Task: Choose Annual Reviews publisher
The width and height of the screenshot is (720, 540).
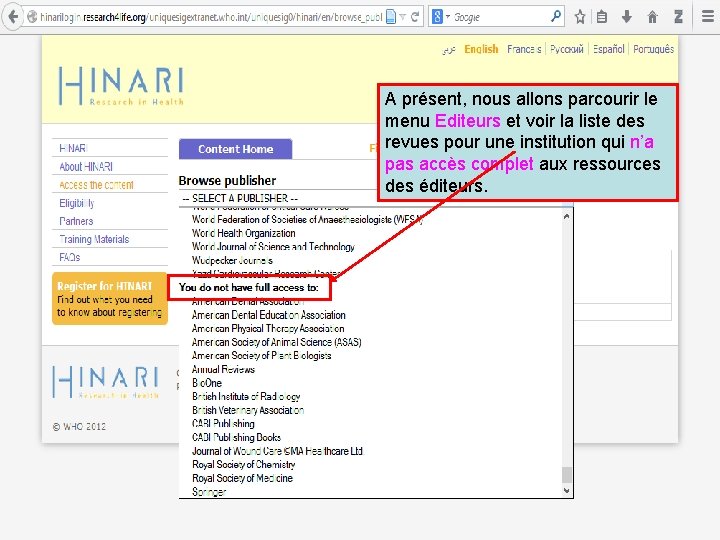Action: coord(223,369)
